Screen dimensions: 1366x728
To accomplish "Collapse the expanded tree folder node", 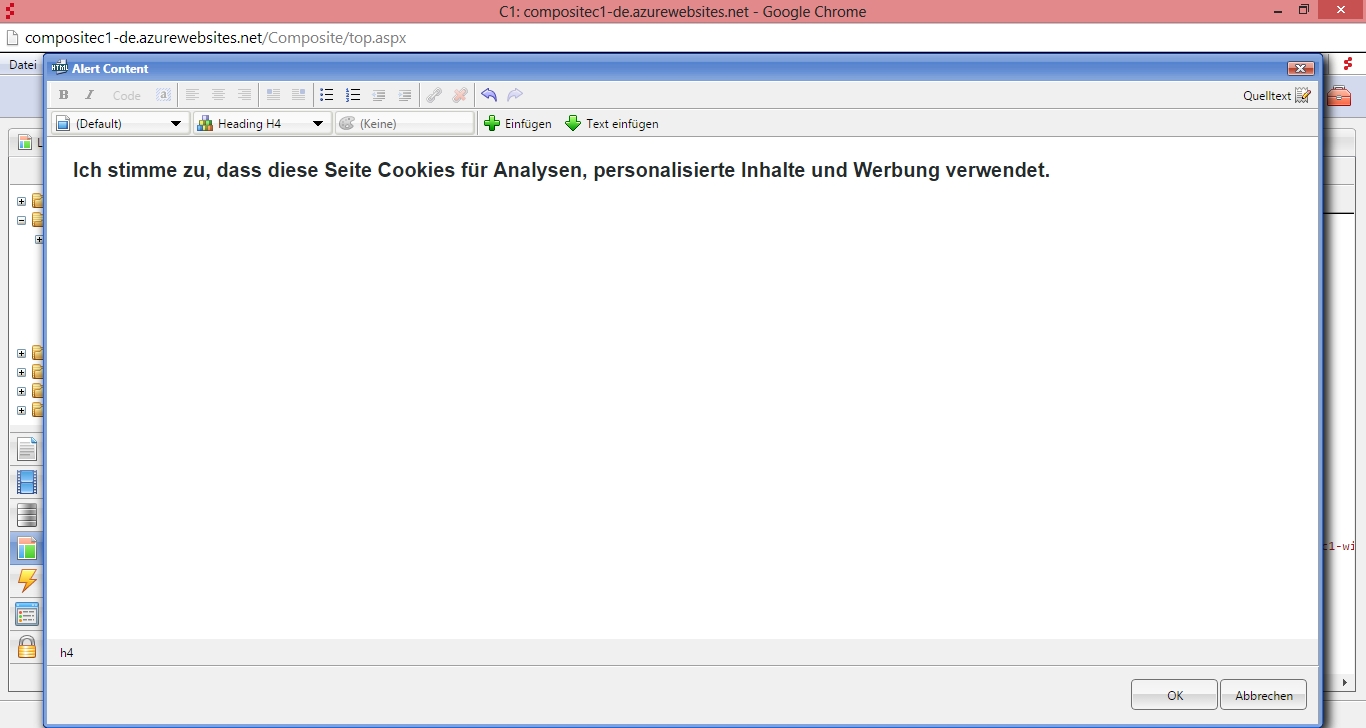I will click(21, 220).
